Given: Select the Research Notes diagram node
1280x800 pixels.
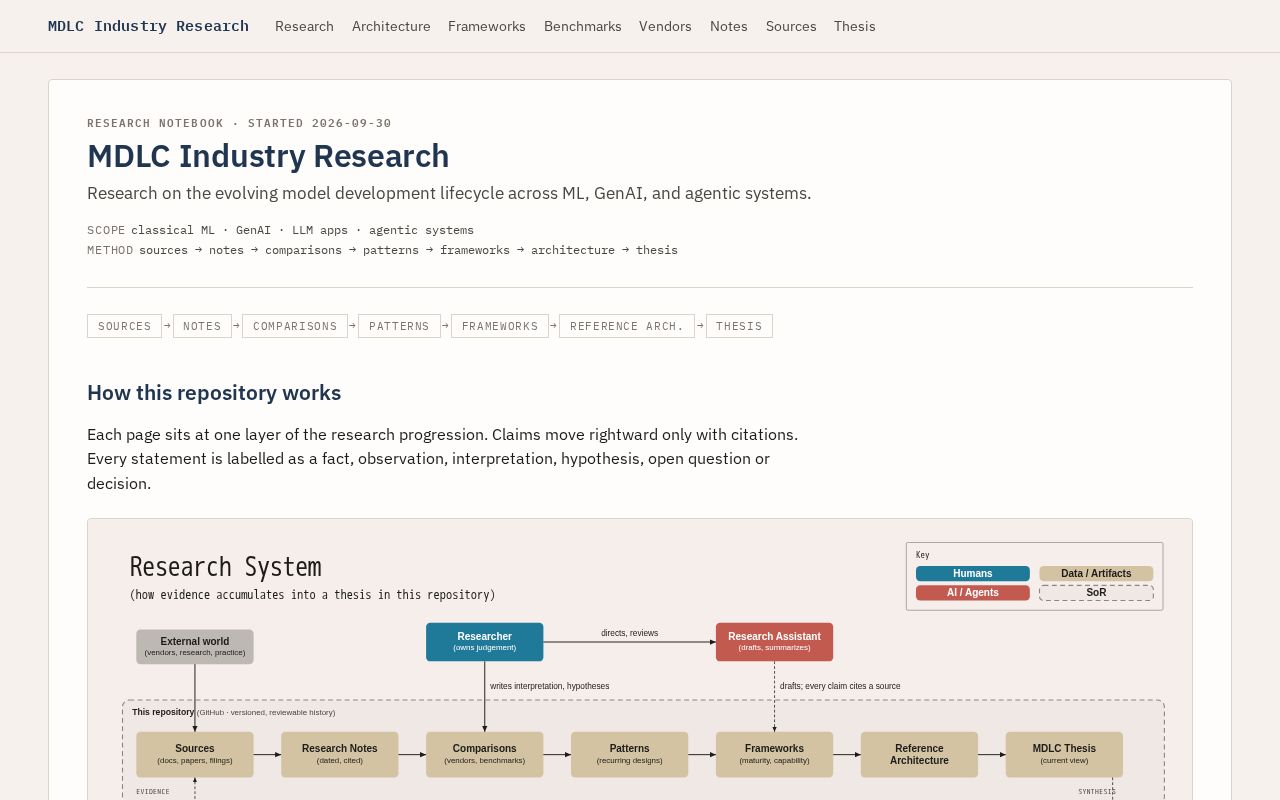Looking at the screenshot, I should point(340,754).
